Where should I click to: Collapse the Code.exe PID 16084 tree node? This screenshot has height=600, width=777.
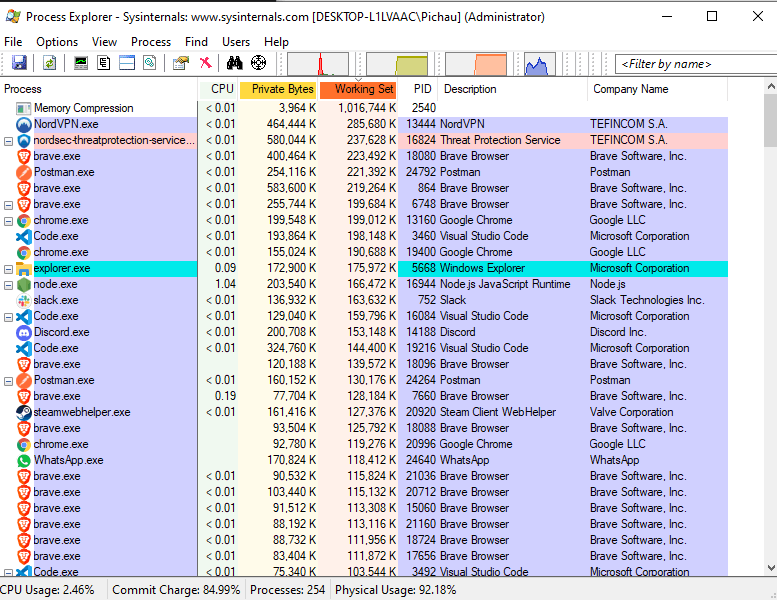point(8,317)
